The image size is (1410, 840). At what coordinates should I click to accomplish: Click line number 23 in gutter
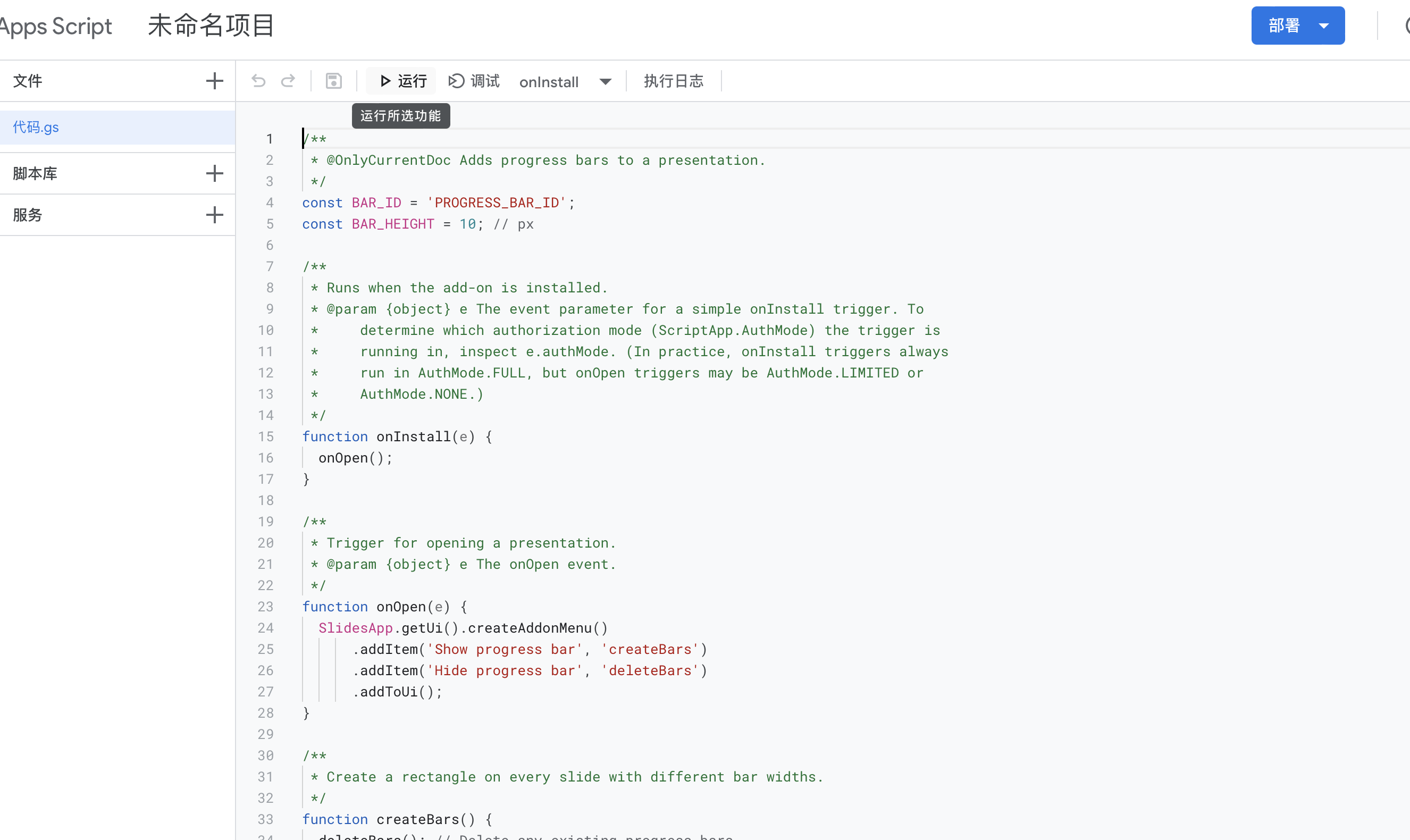[x=265, y=606]
